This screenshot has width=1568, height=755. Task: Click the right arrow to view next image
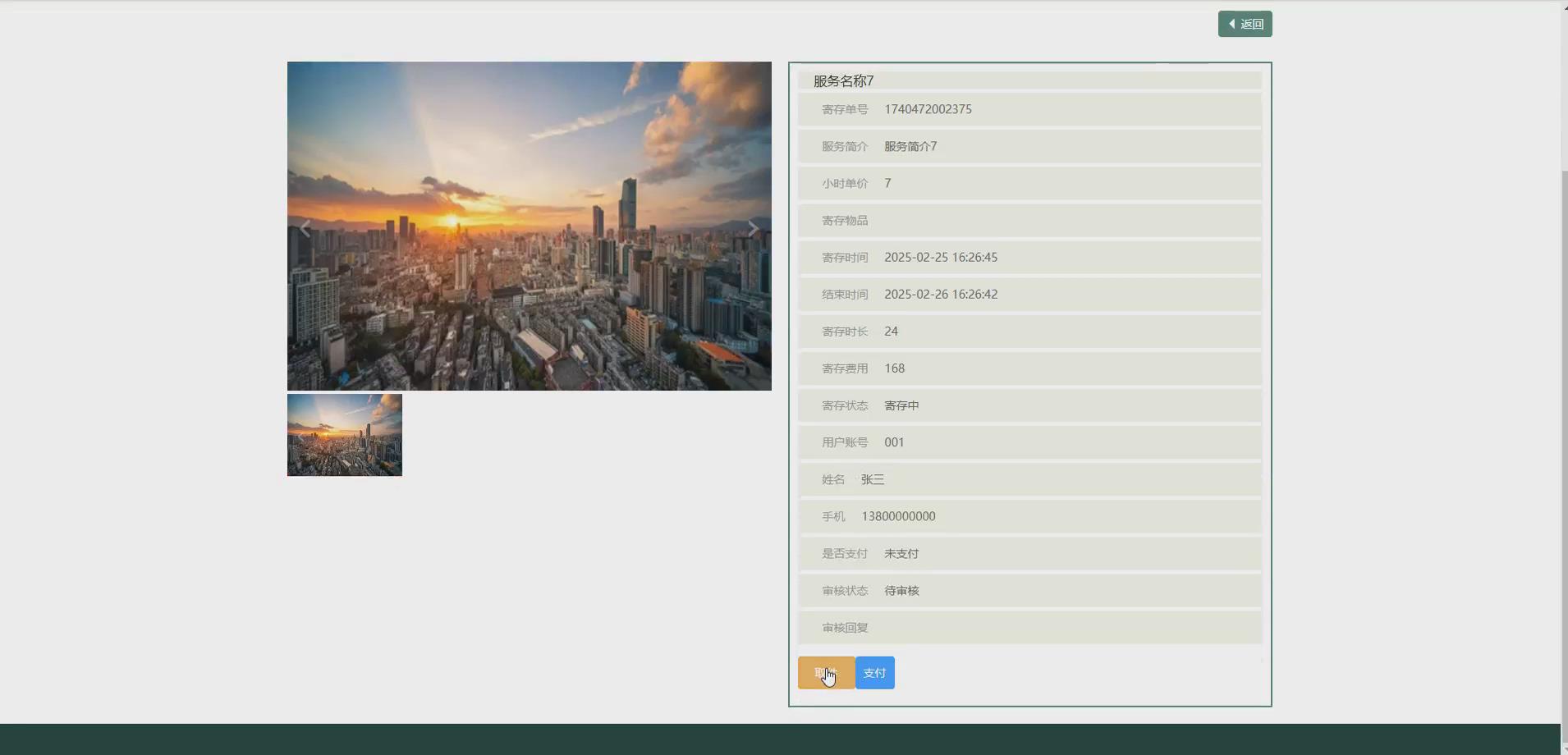coord(752,227)
